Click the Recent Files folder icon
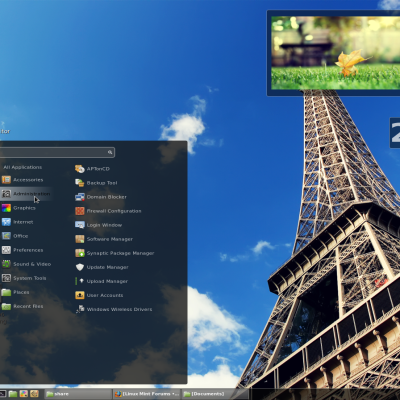The image size is (400, 400). pyautogui.click(x=6, y=306)
